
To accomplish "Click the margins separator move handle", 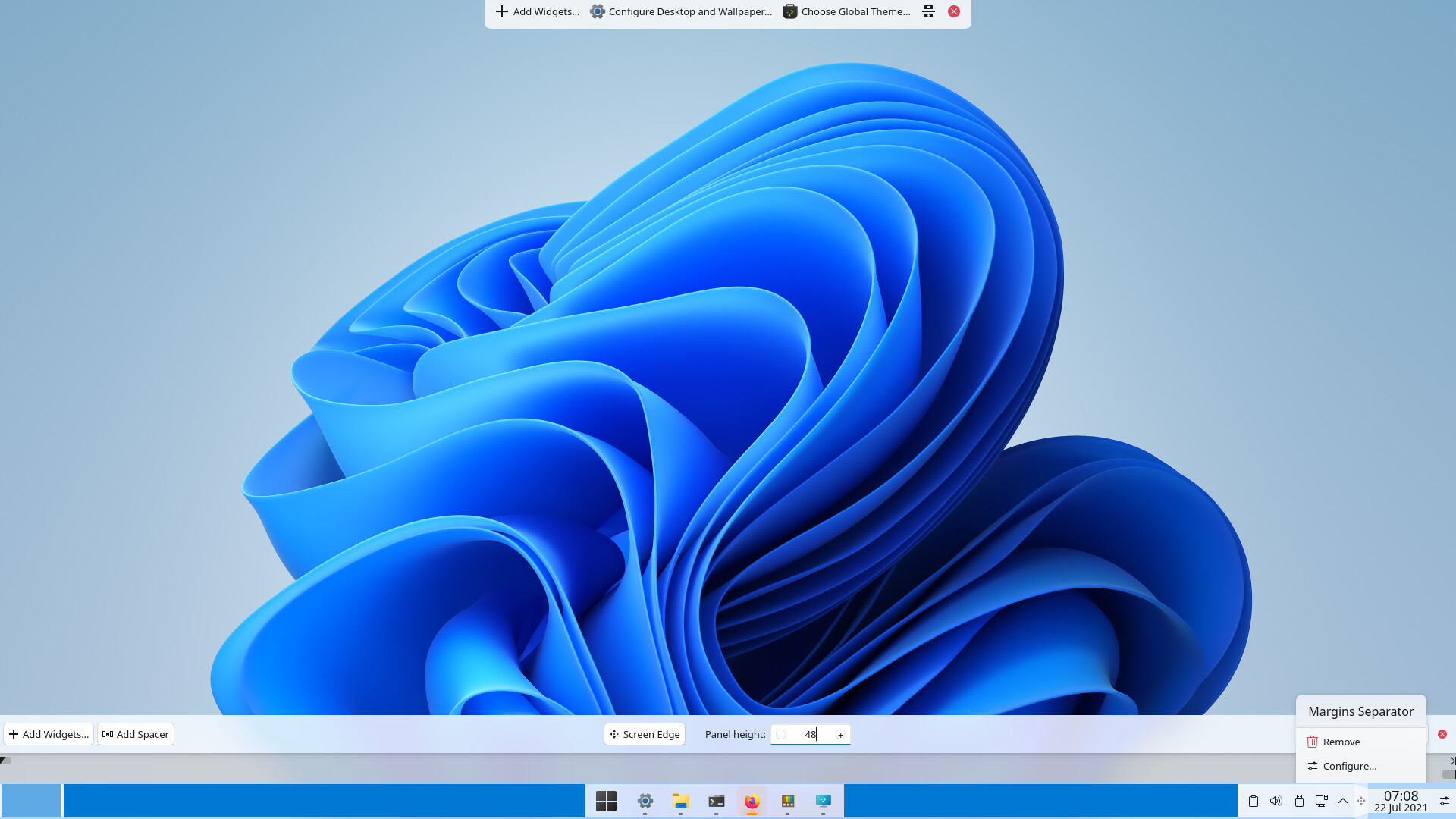I will point(1361,801).
